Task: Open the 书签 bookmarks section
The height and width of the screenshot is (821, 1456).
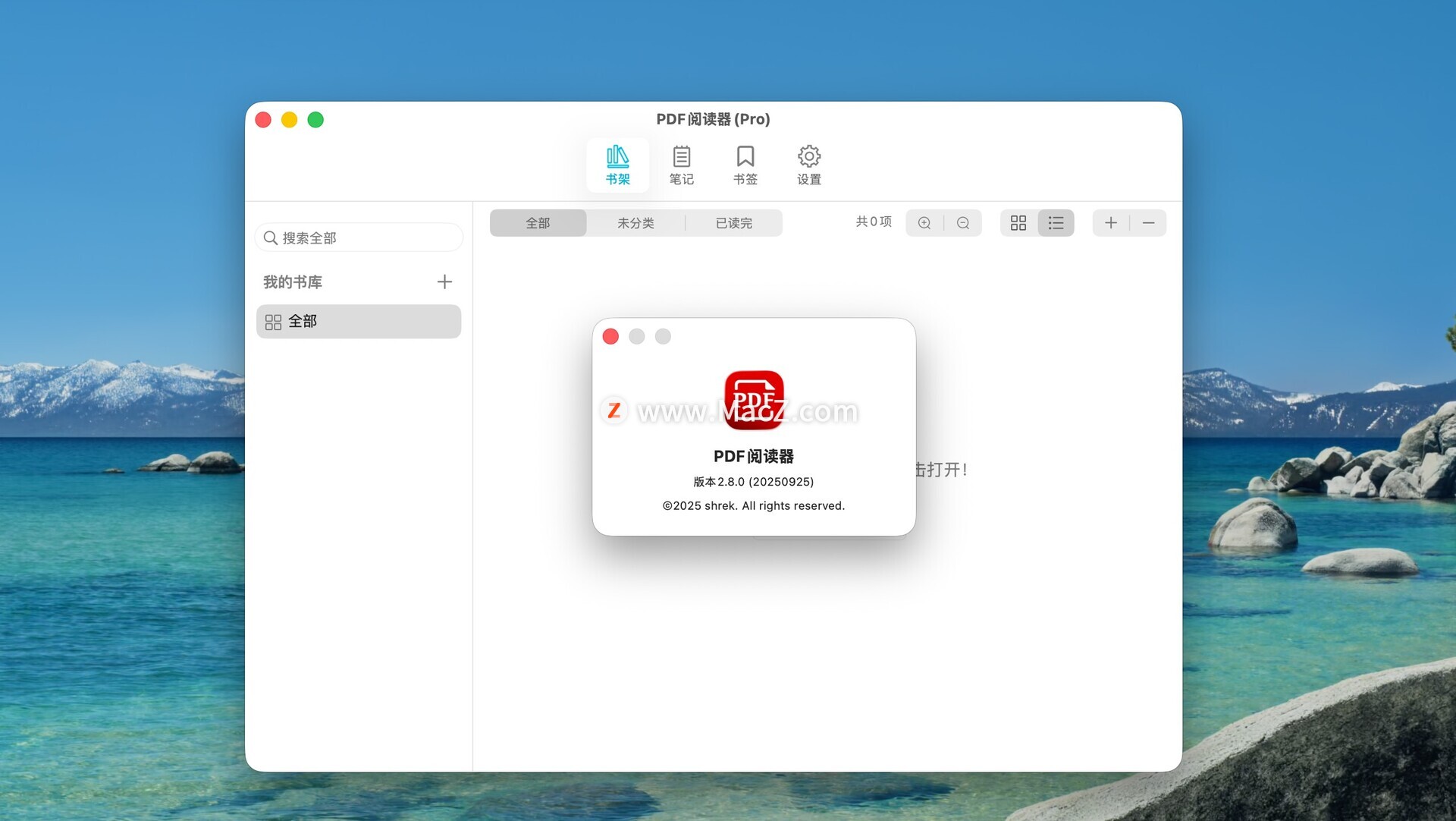Action: point(745,165)
